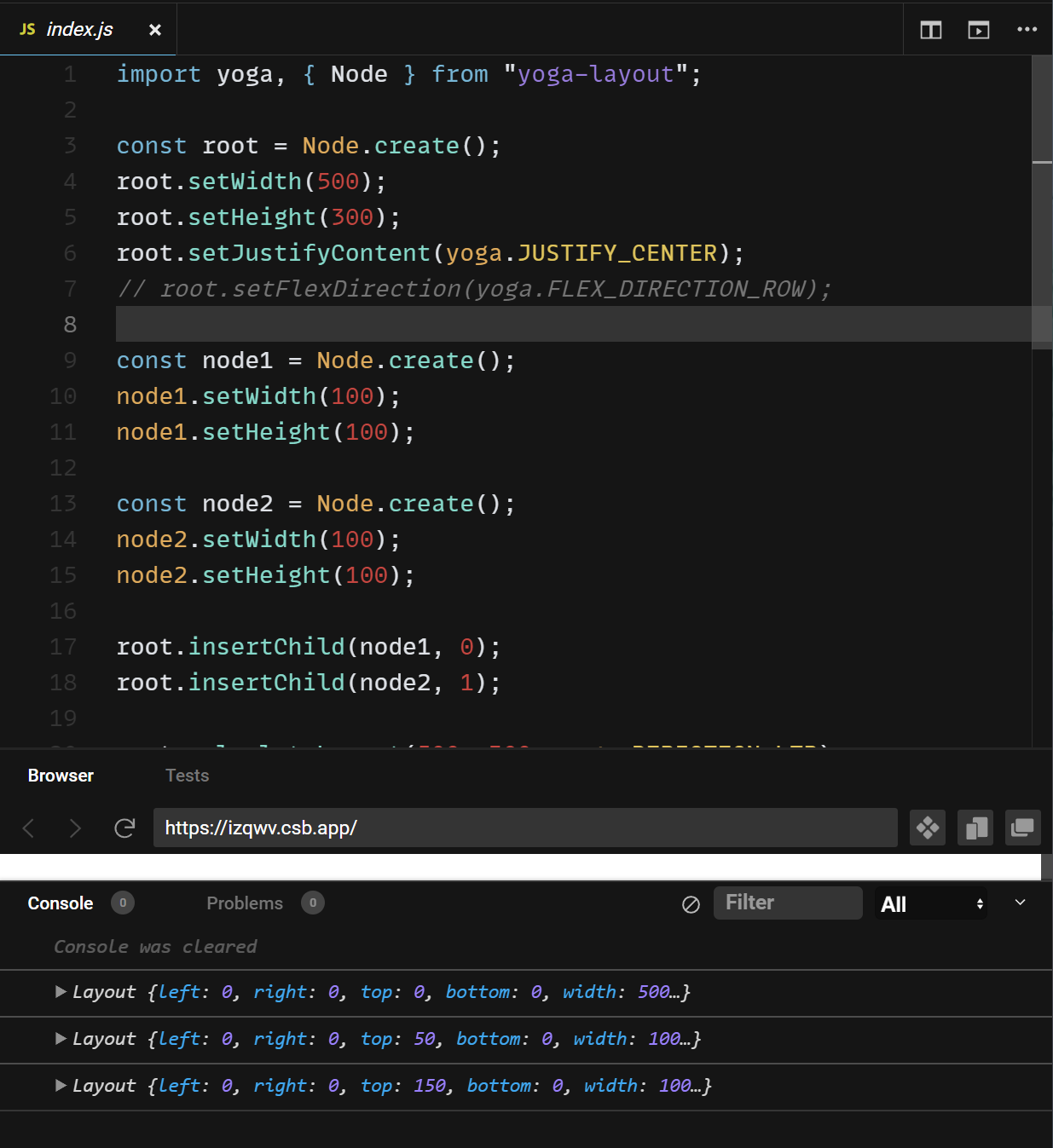Clear the console output
The height and width of the screenshot is (1148, 1053).
(x=691, y=904)
